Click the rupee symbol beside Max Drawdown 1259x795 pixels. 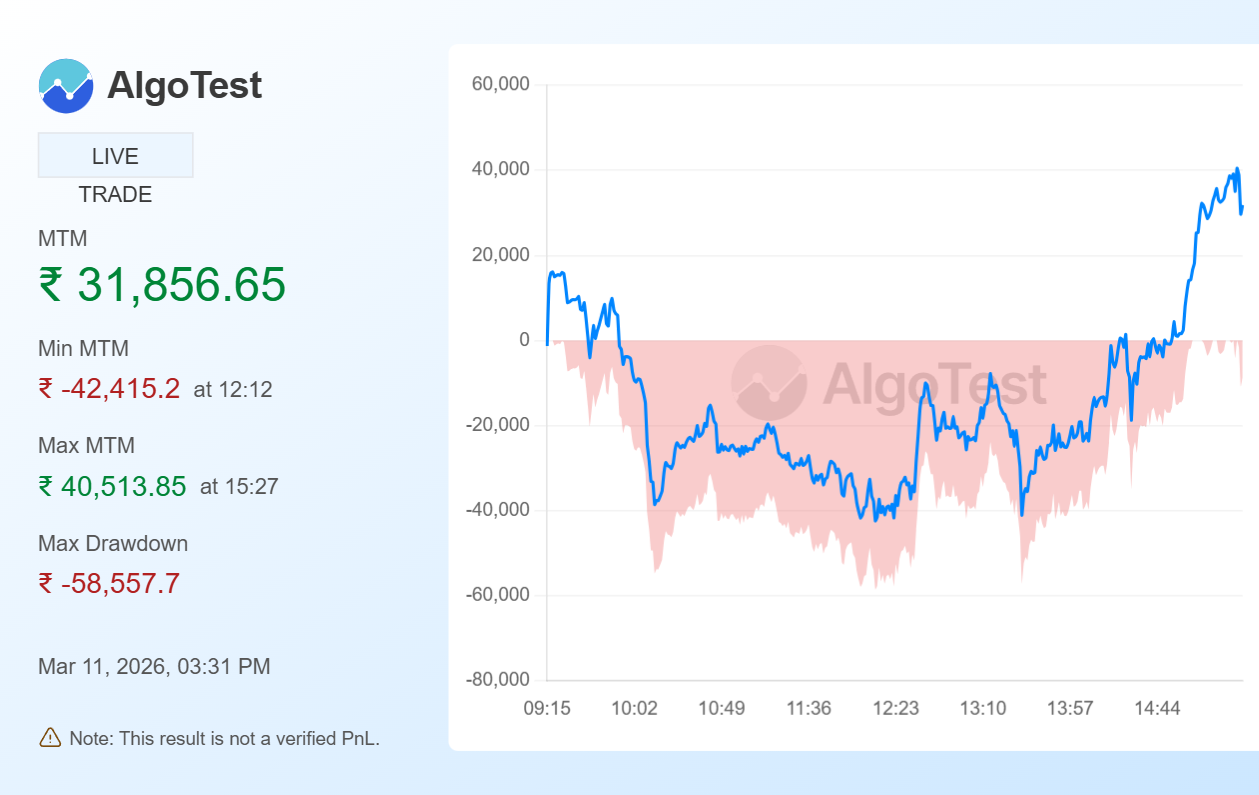click(47, 583)
